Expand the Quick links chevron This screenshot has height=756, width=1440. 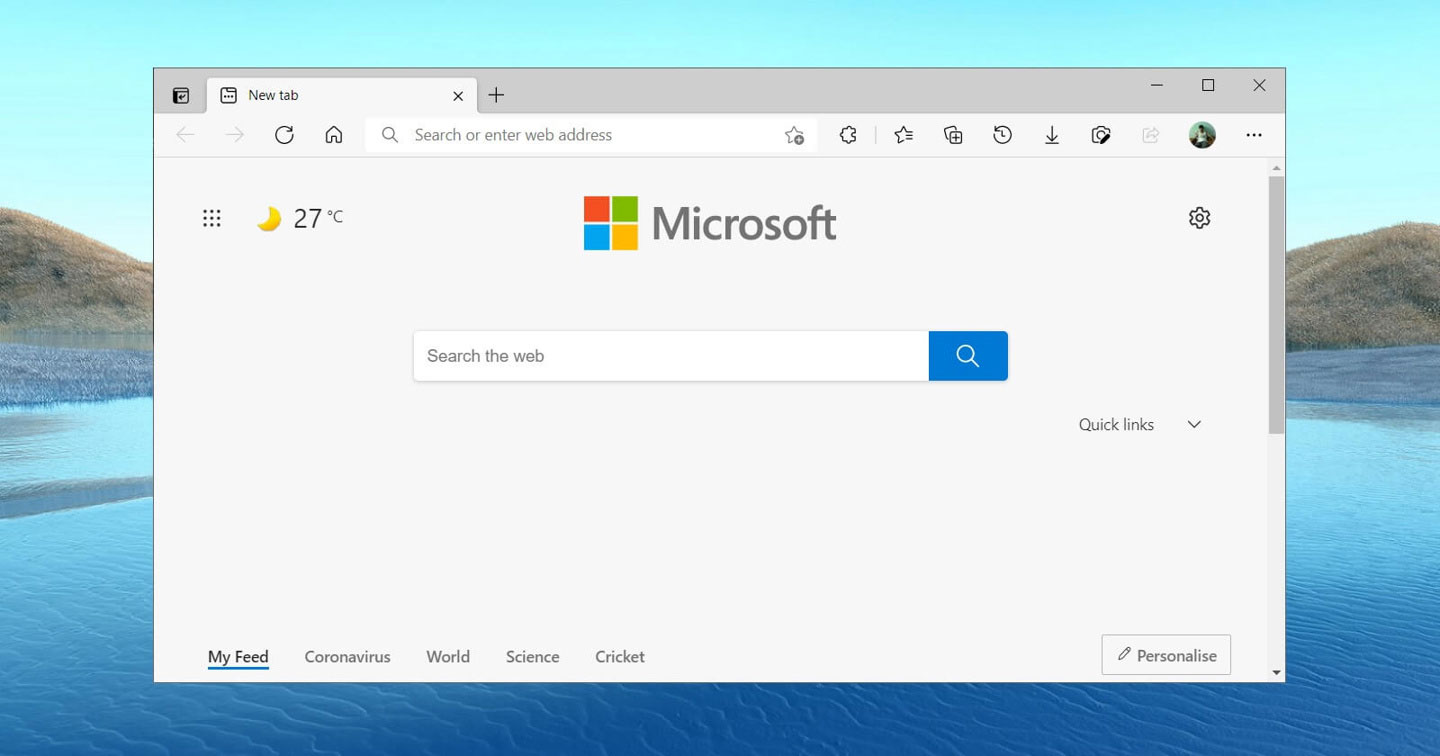coord(1194,425)
